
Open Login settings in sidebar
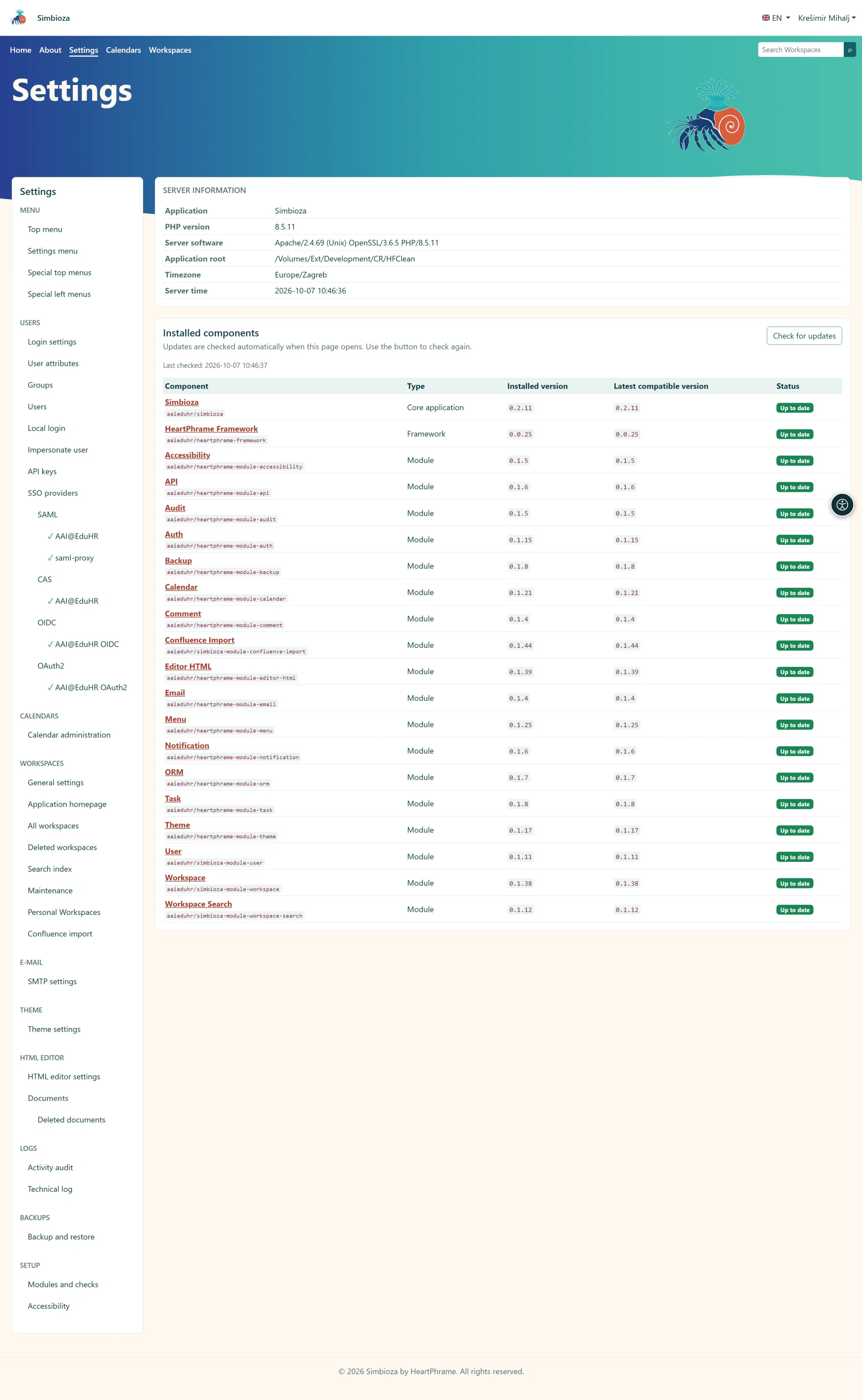point(52,342)
